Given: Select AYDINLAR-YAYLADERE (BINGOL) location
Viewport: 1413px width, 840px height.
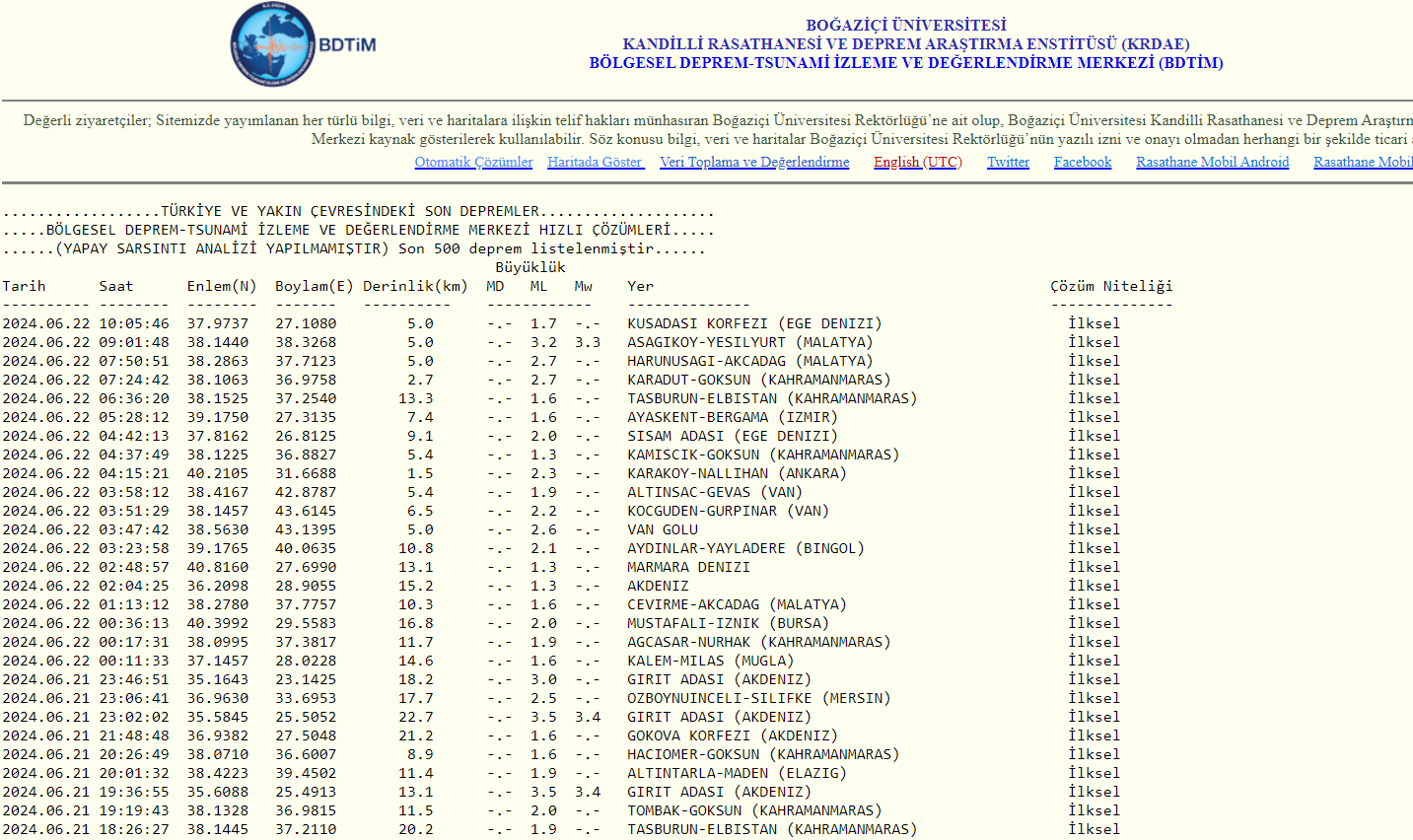Looking at the screenshot, I should pos(745,548).
